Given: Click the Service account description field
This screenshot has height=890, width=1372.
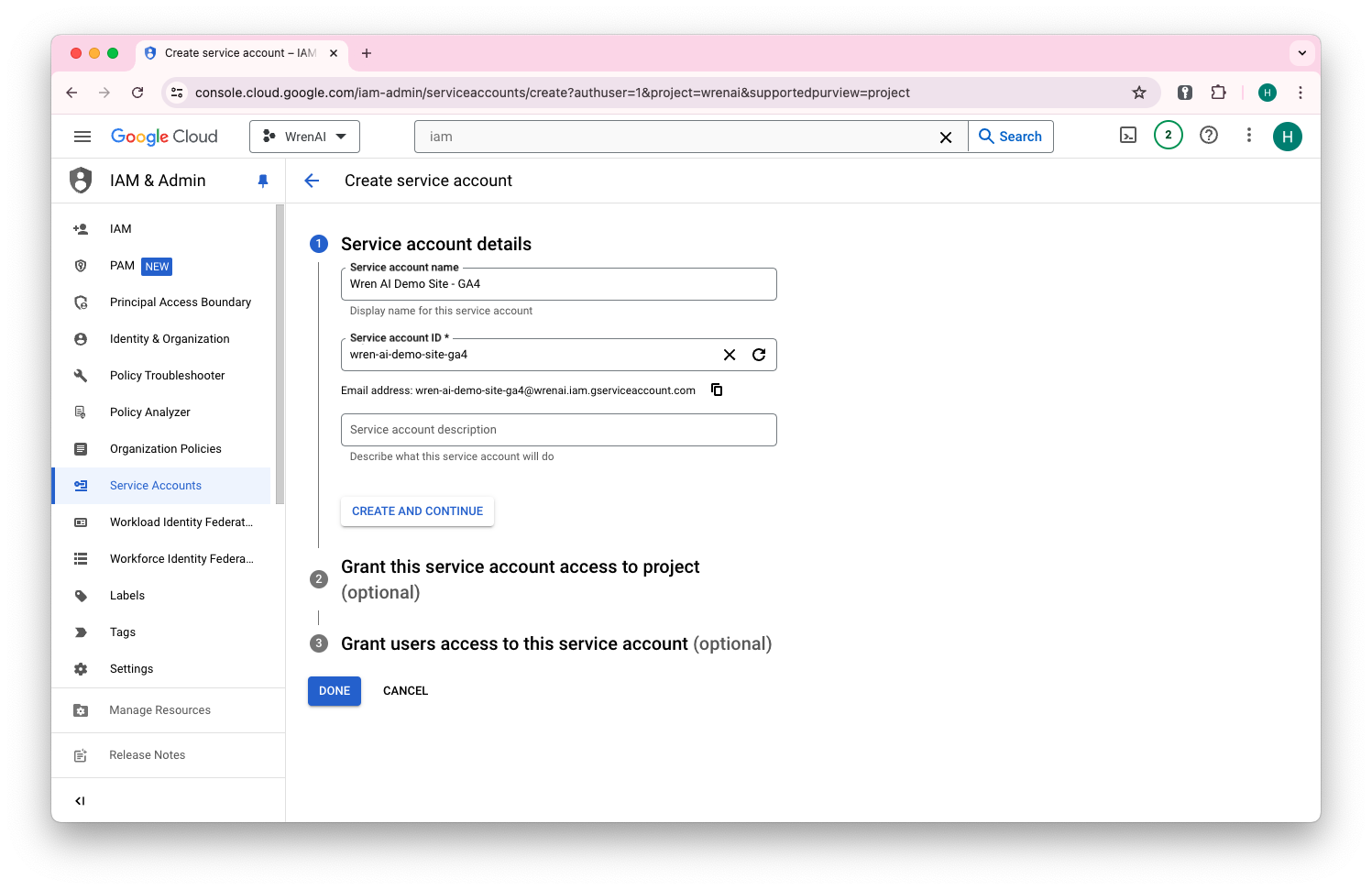Looking at the screenshot, I should (558, 430).
